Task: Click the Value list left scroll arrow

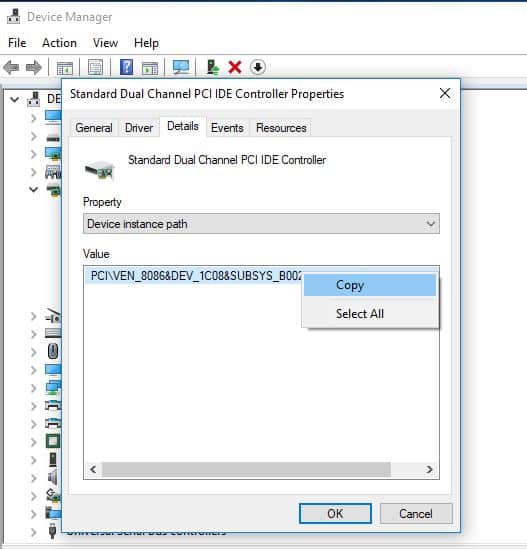Action: pos(93,469)
